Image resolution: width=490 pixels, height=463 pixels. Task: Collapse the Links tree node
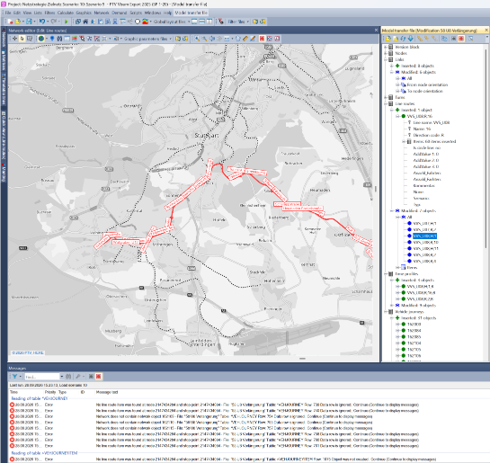pyautogui.click(x=386, y=60)
